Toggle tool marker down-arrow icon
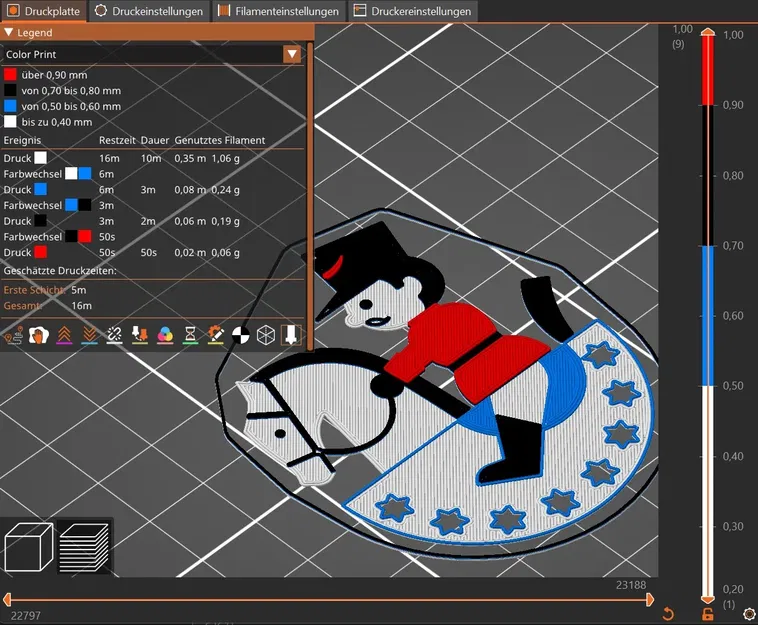 coord(291,335)
